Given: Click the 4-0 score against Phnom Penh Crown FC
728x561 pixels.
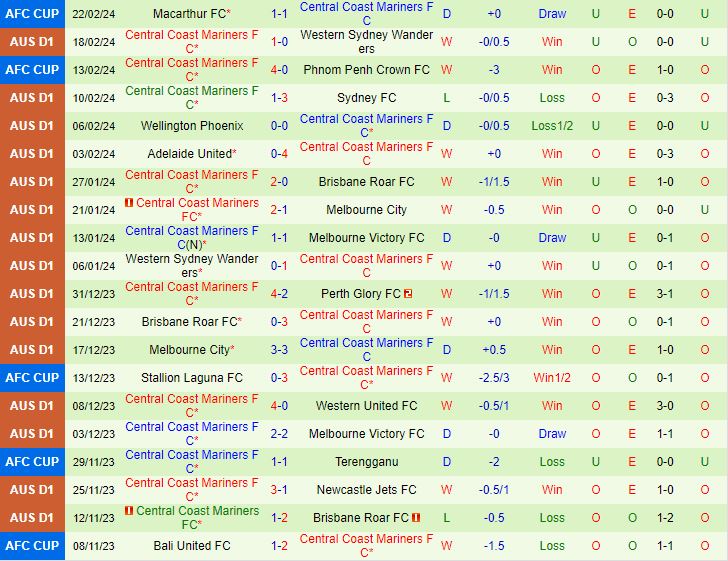Looking at the screenshot, I should (x=279, y=70).
